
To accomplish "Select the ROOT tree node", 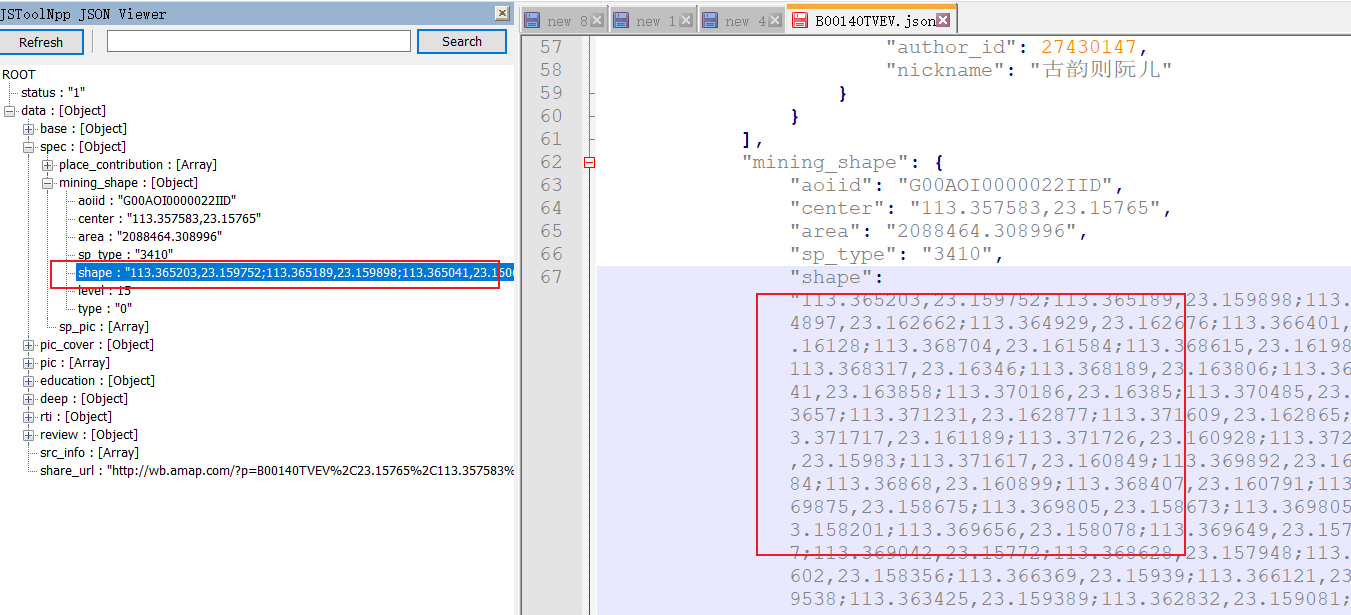I will (18, 75).
